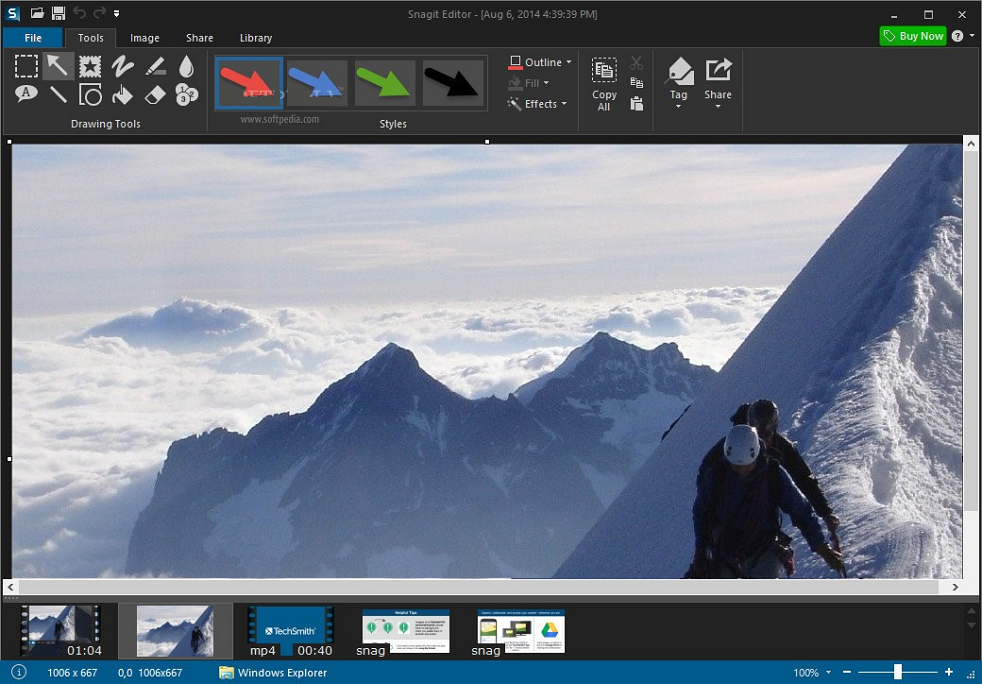Click the info icon in status bar
This screenshot has height=684, width=982.
point(19,672)
